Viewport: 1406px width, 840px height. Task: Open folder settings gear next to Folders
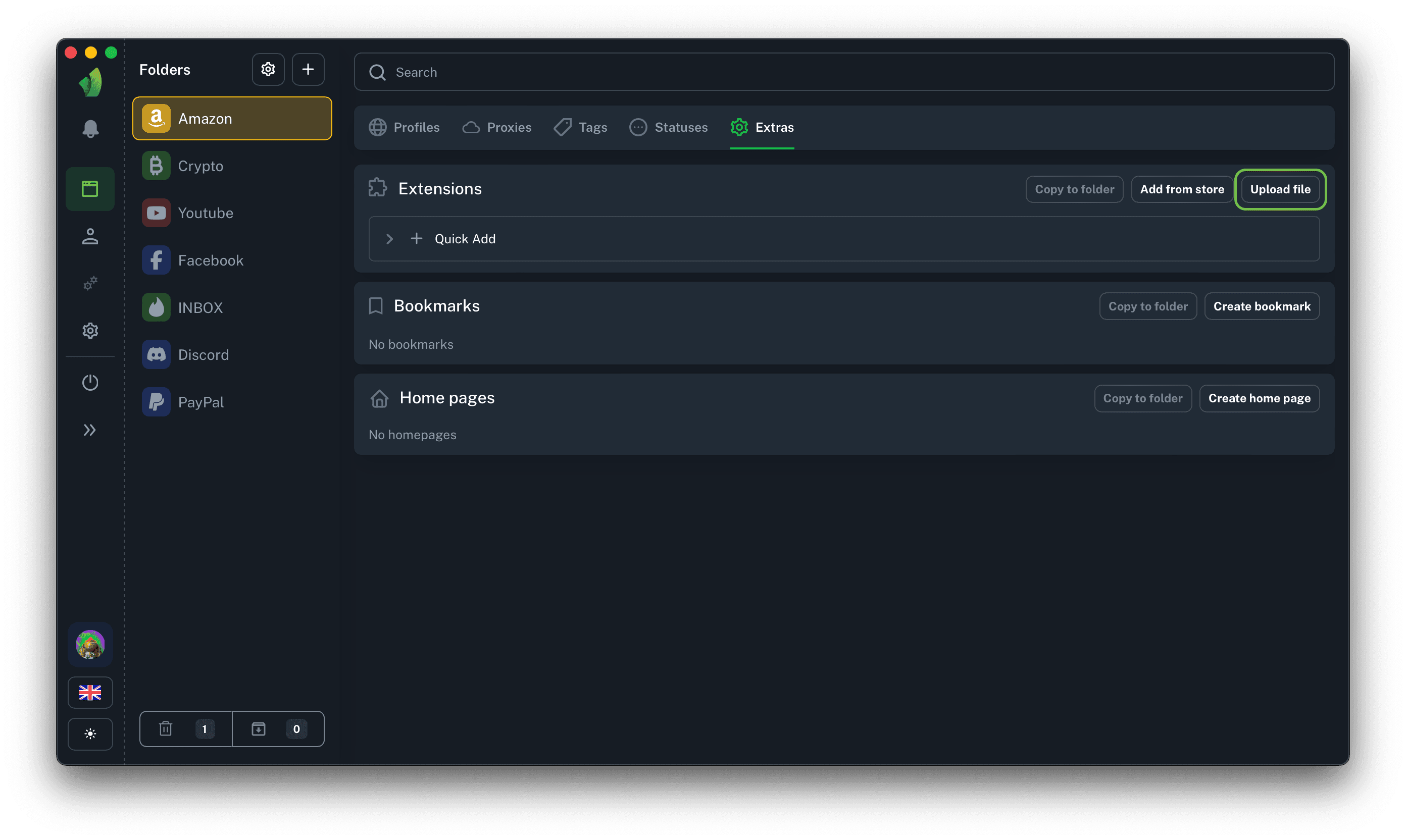pos(268,70)
